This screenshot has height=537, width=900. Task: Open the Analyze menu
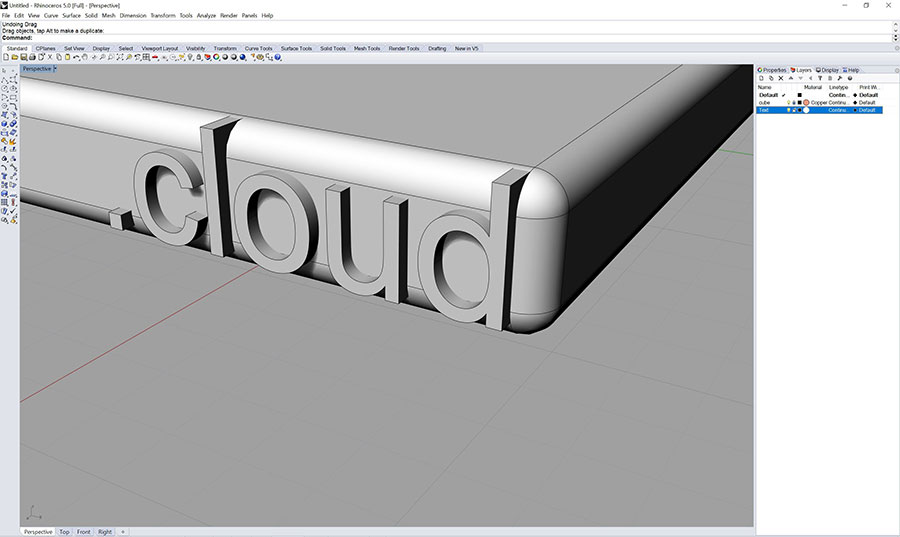tap(206, 15)
